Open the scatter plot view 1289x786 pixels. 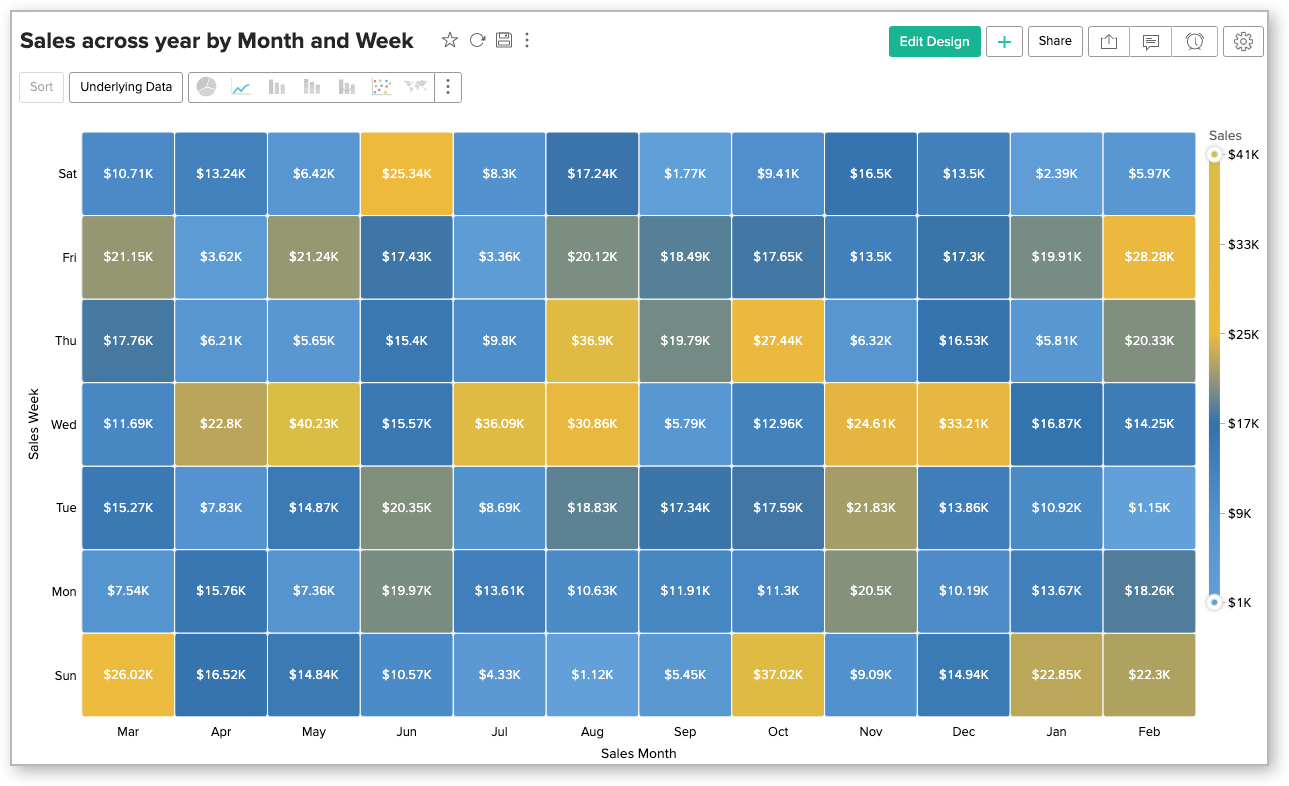click(x=381, y=87)
